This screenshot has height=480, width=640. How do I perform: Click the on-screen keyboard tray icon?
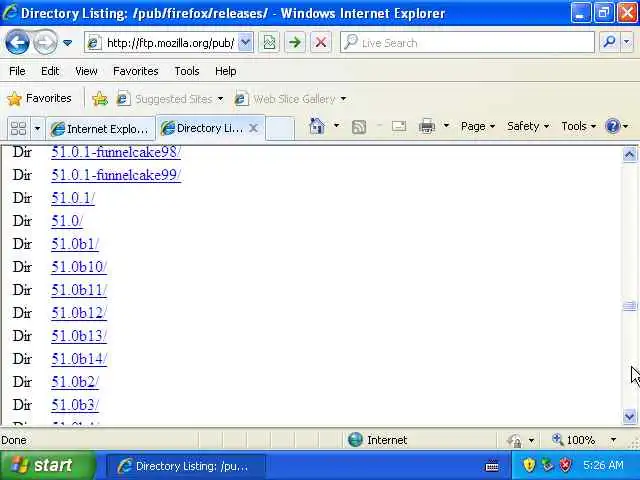point(491,466)
